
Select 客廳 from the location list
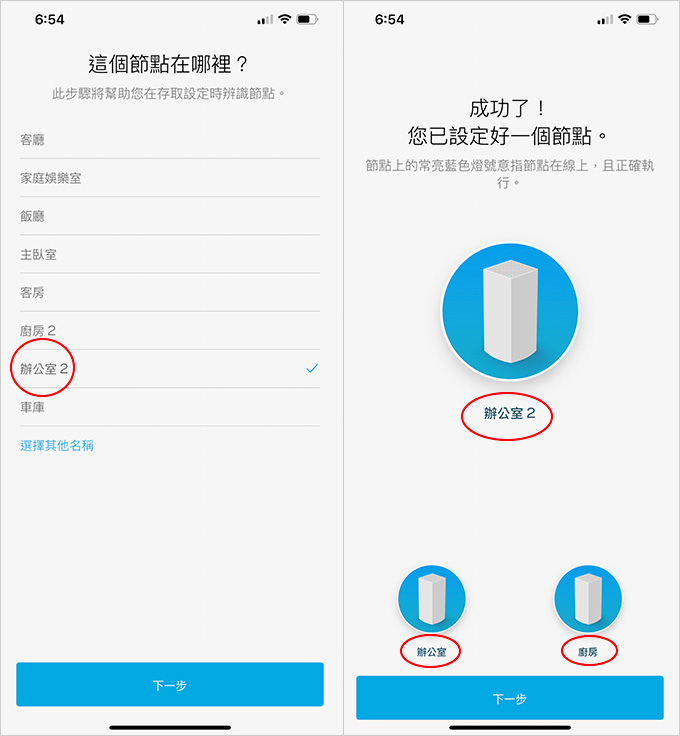pyautogui.click(x=169, y=139)
